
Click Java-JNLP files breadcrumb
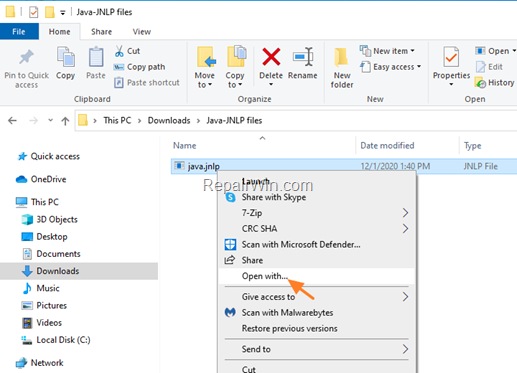point(234,120)
